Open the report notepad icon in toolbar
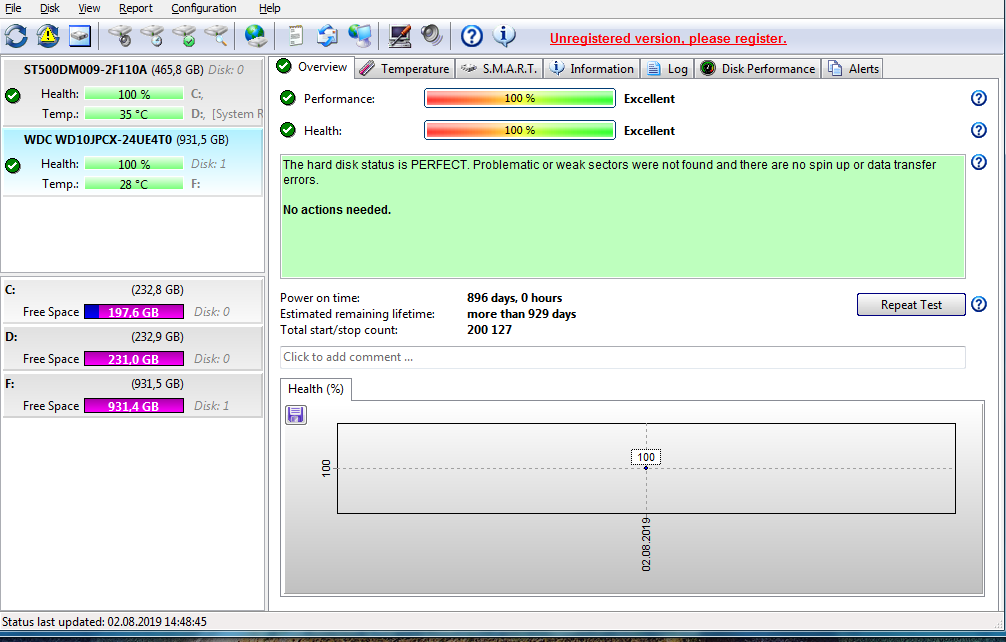Image resolution: width=1006 pixels, height=642 pixels. coord(295,36)
